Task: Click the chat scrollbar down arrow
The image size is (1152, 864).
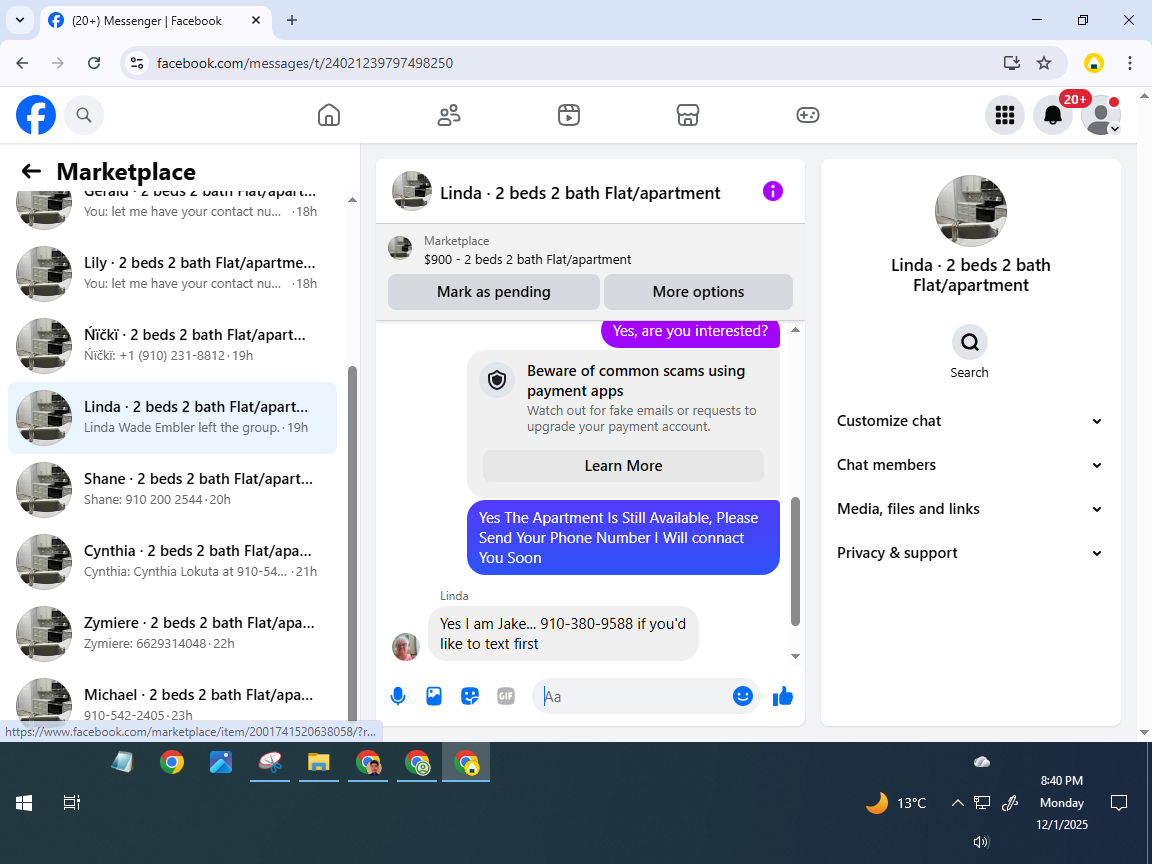Action: tap(795, 656)
